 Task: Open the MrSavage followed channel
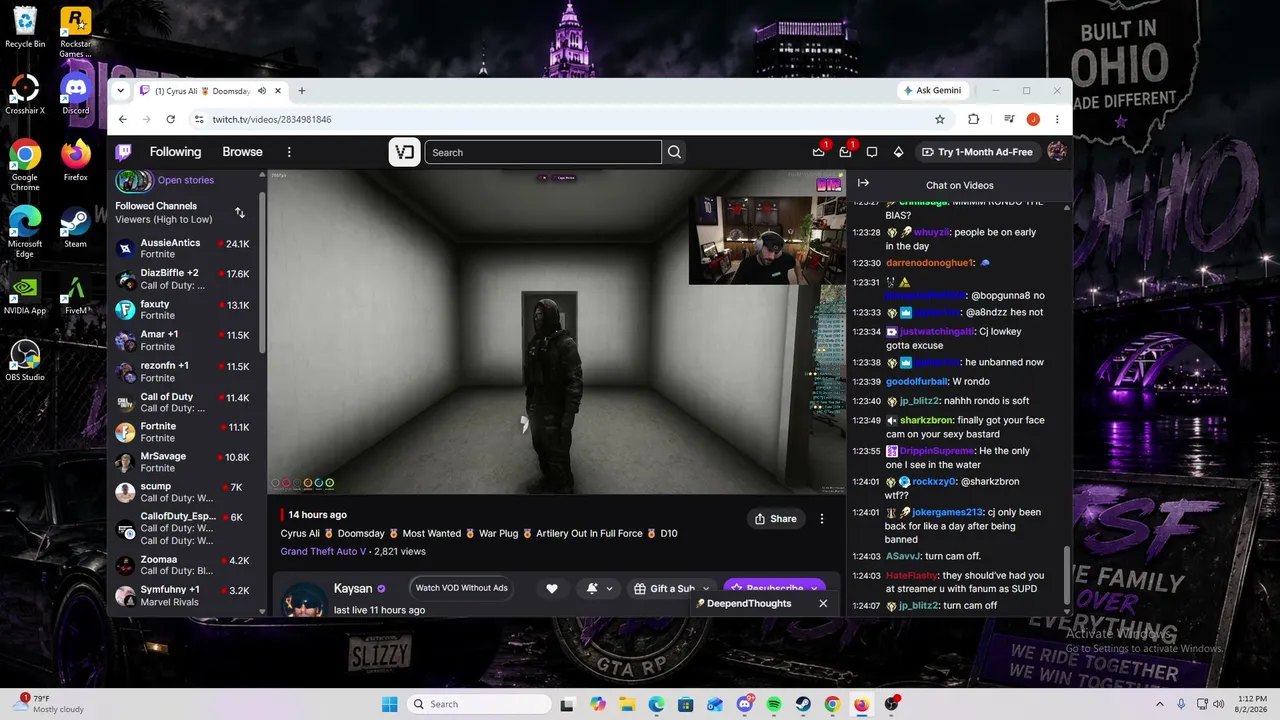coord(186,462)
